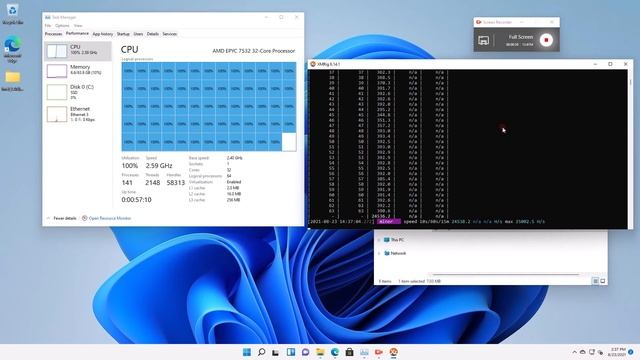640x360 pixels.
Task: Open Task View from the taskbar
Action: pos(276,352)
